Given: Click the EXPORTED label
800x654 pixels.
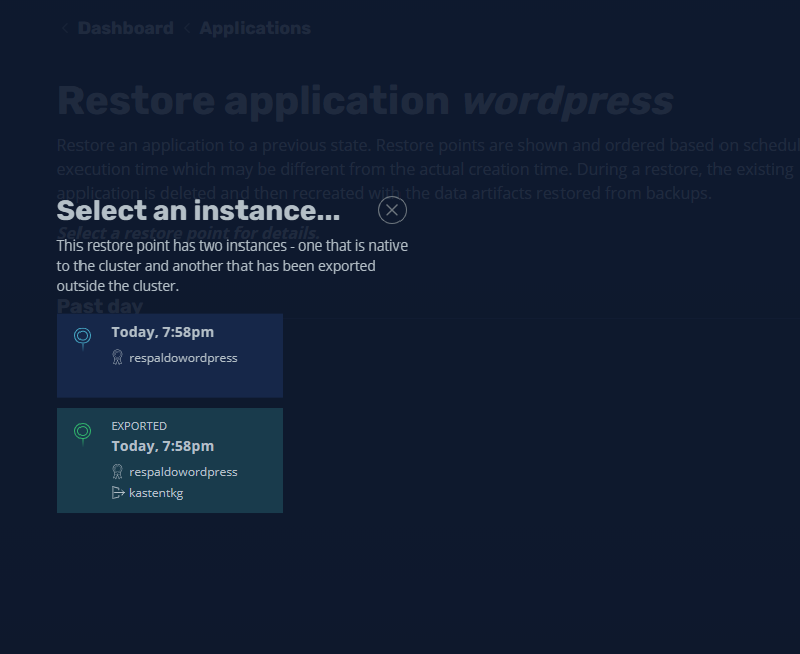Looking at the screenshot, I should coord(139,426).
